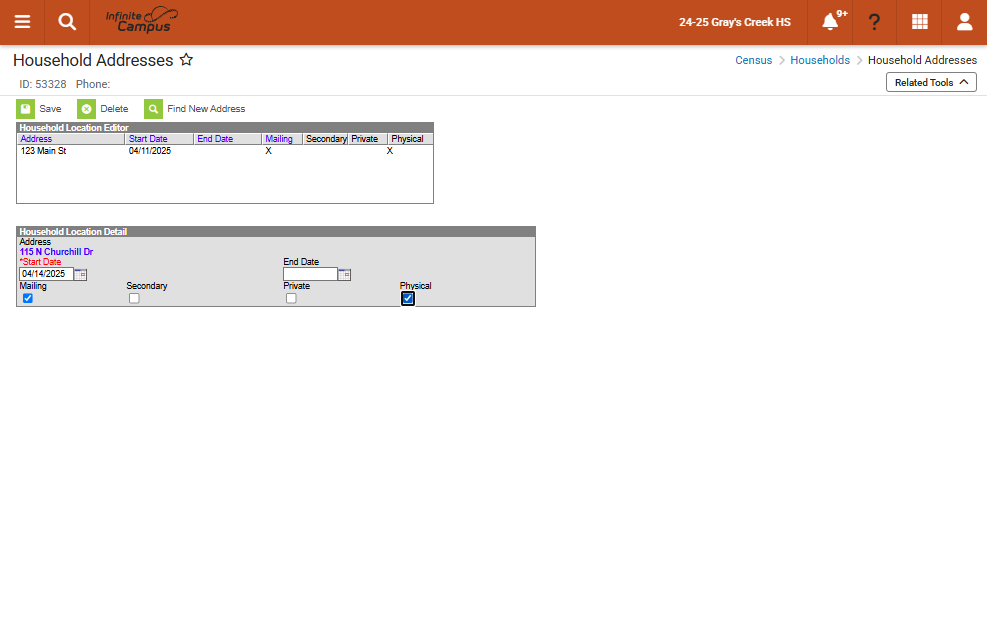This screenshot has width=987, height=641.
Task: Open the app switcher grid icon
Action: (920, 22)
